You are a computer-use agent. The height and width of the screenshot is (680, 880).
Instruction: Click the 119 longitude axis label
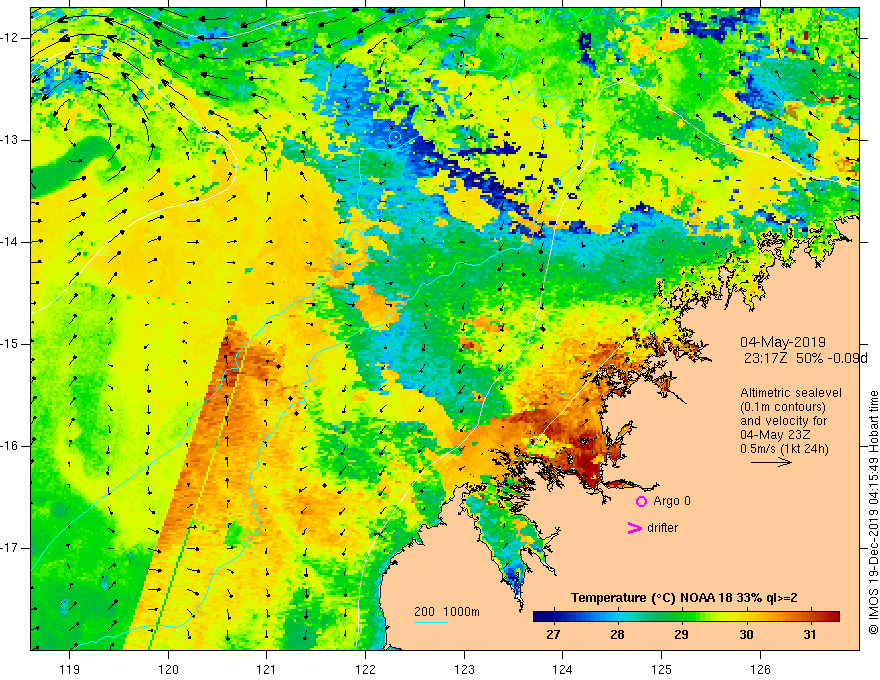[x=70, y=669]
